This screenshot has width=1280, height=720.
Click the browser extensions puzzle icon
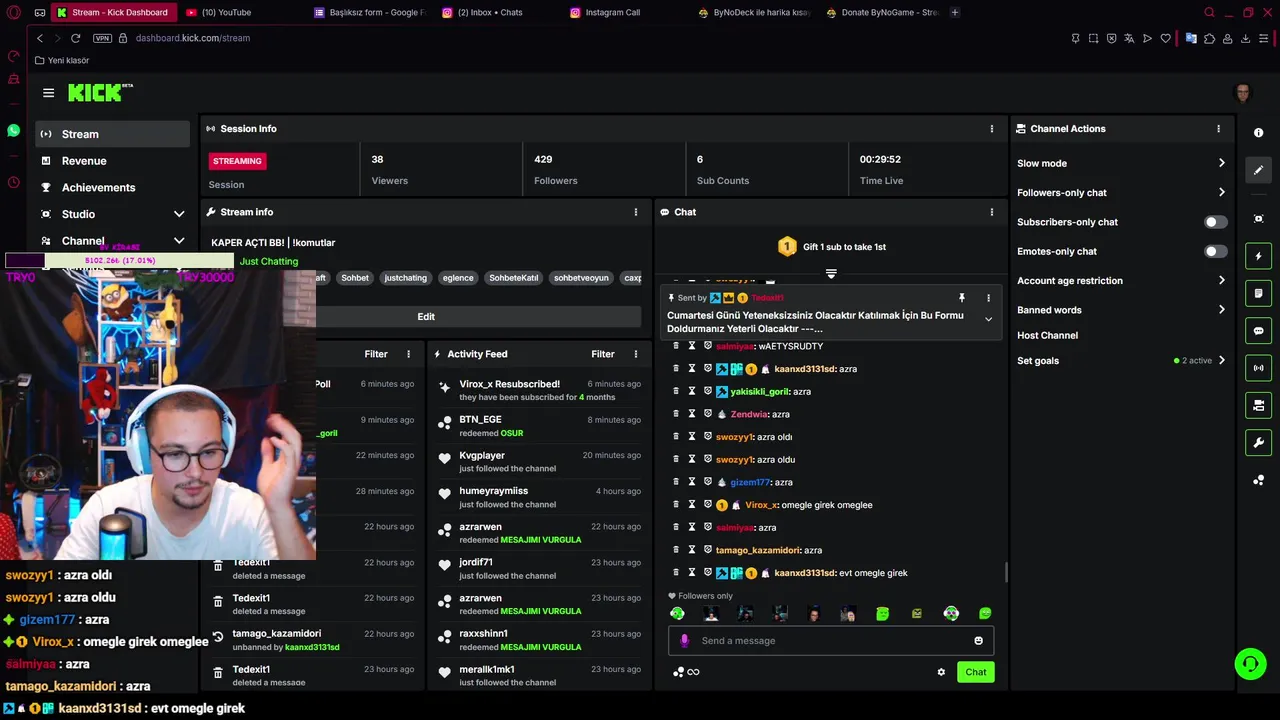tap(1209, 38)
